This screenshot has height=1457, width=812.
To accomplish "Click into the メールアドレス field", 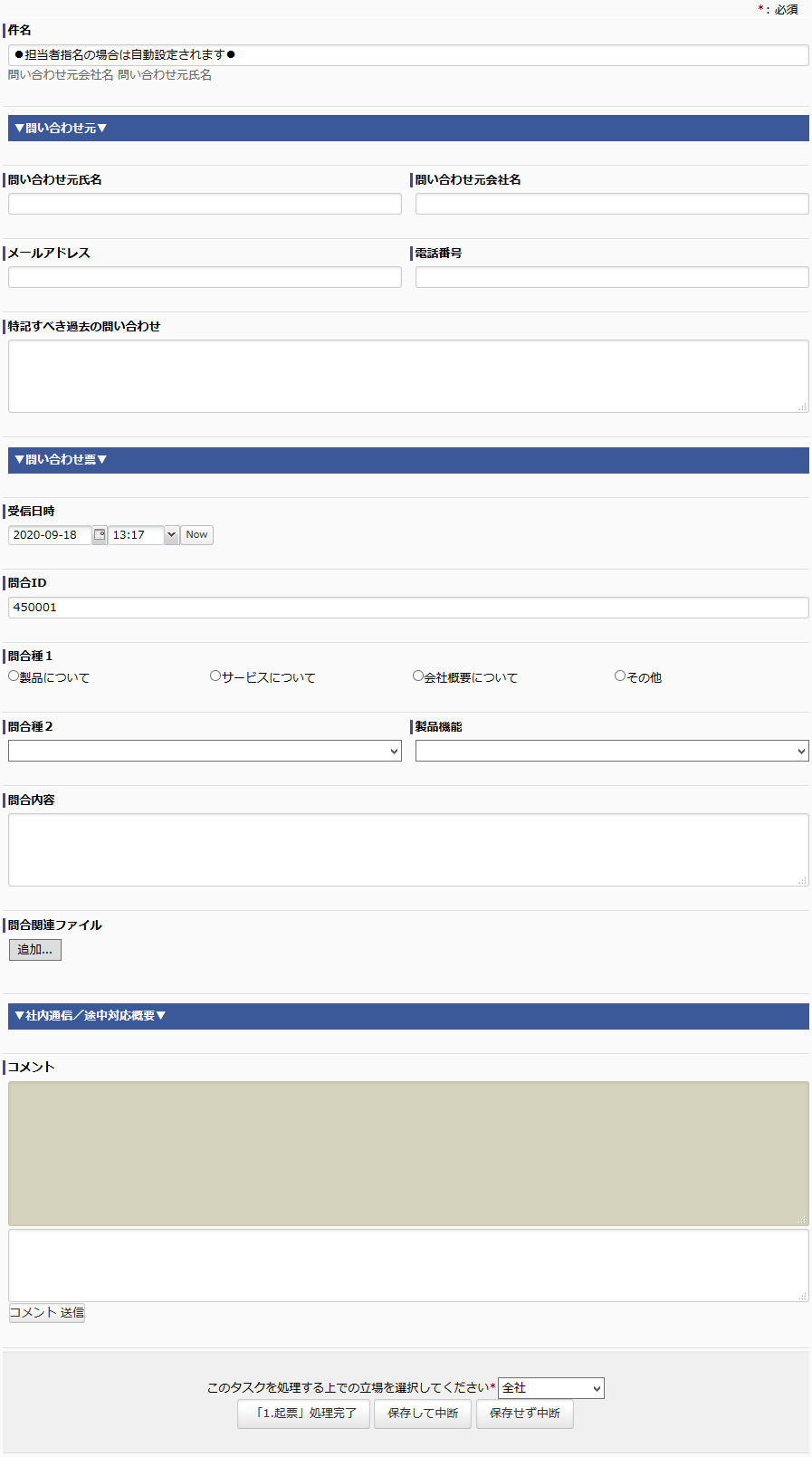I will (x=205, y=277).
